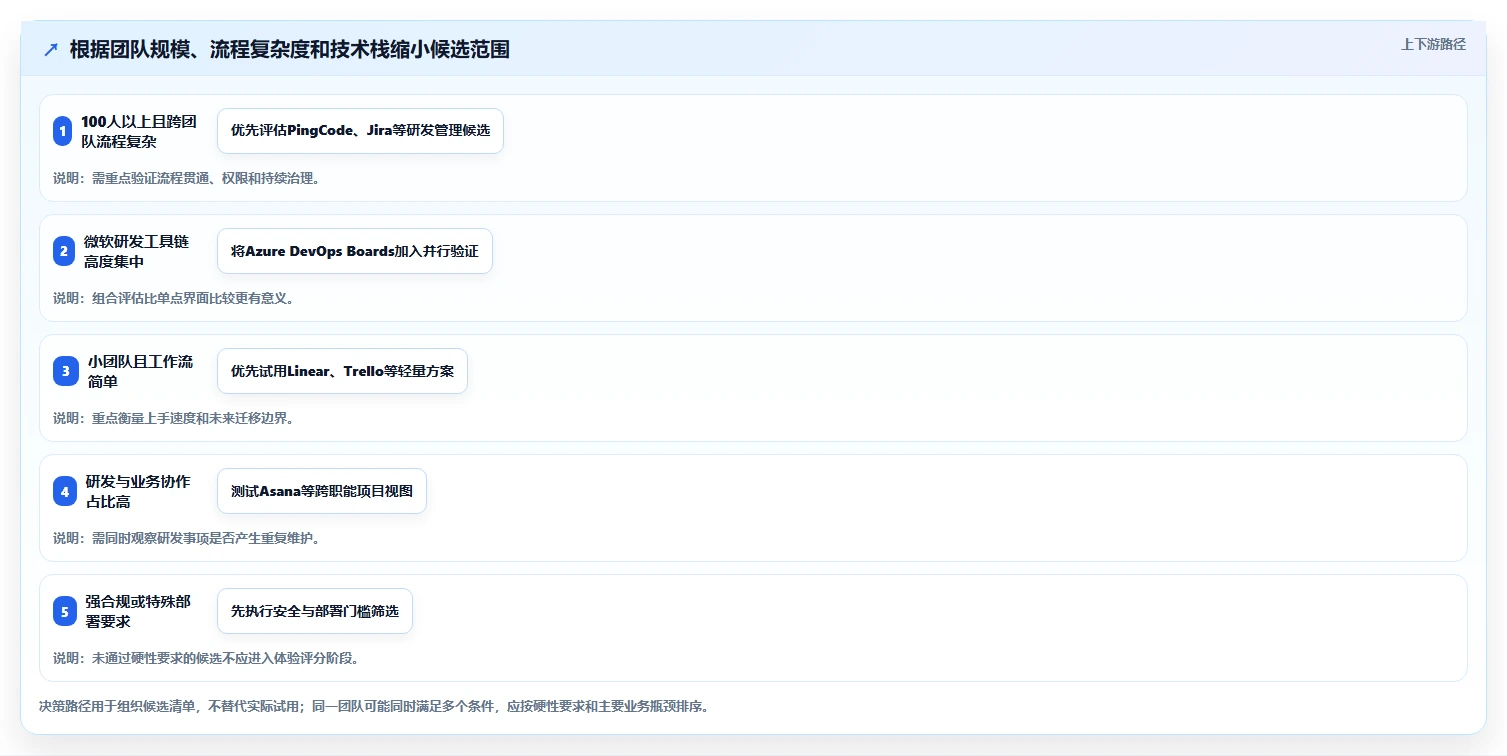Click the note 组合评估比单点界面比较更有意义
1507x756 pixels.
click(173, 298)
